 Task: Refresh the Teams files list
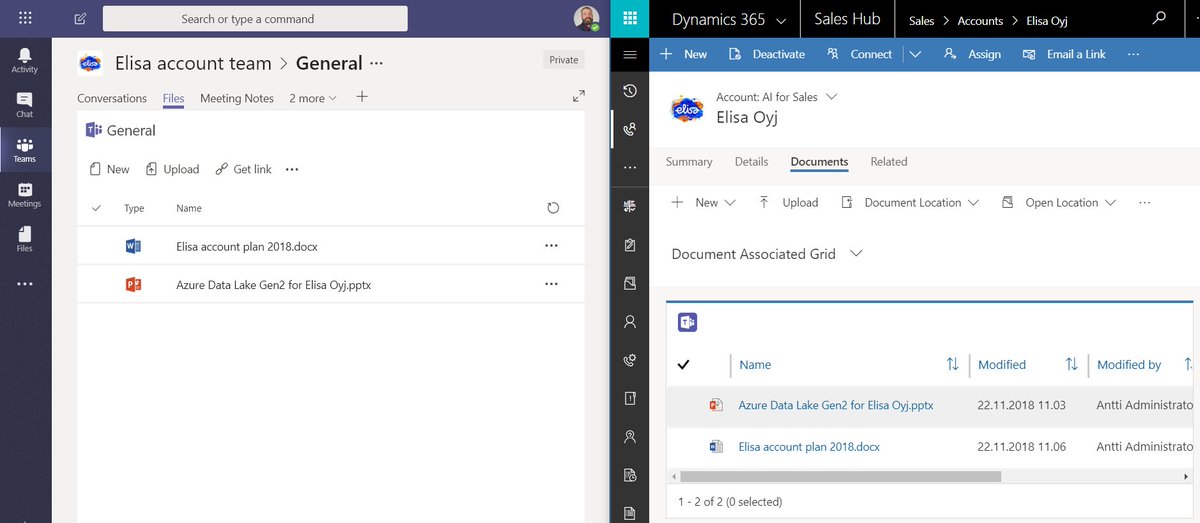pos(553,208)
